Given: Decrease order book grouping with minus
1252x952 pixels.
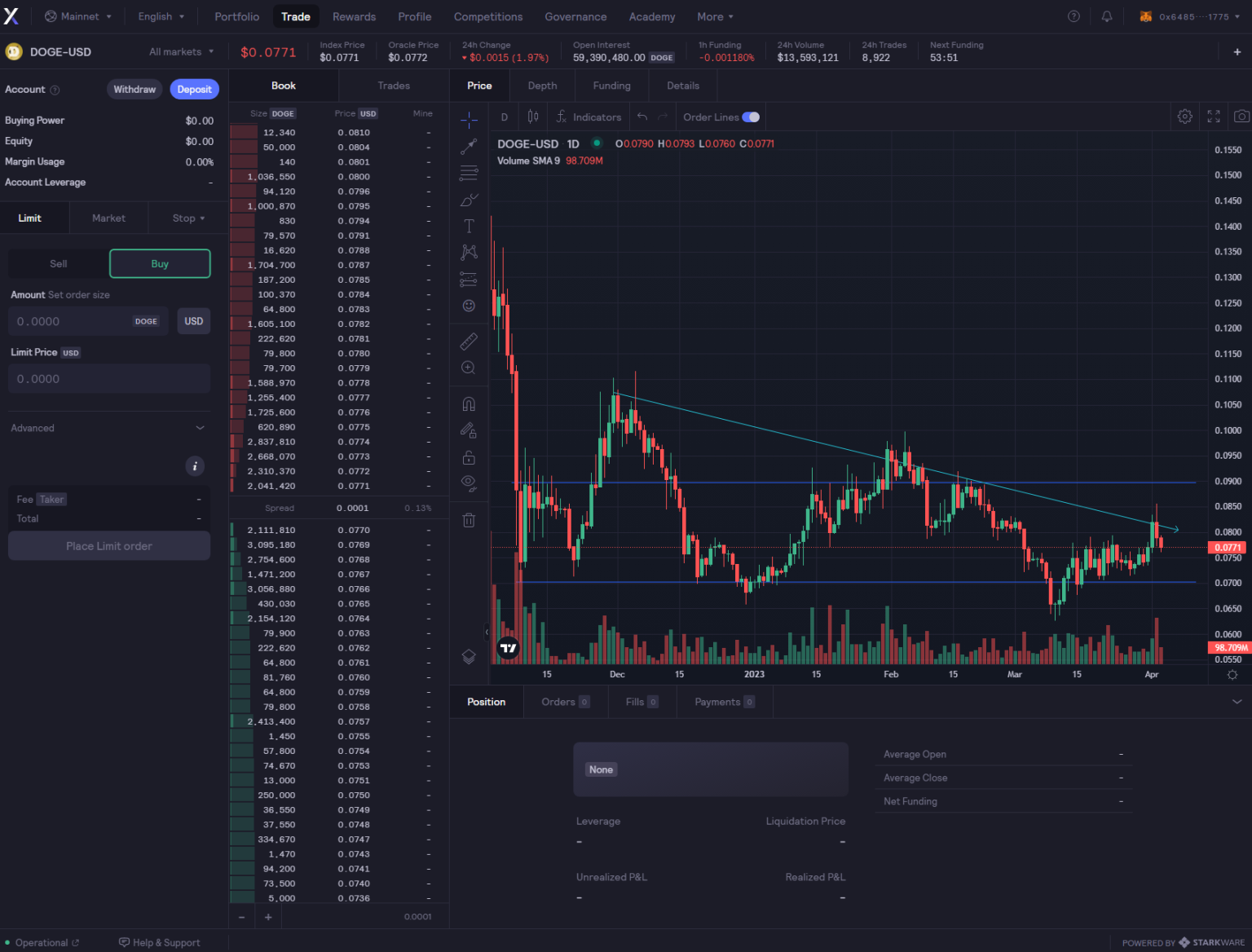Looking at the screenshot, I should [x=242, y=917].
